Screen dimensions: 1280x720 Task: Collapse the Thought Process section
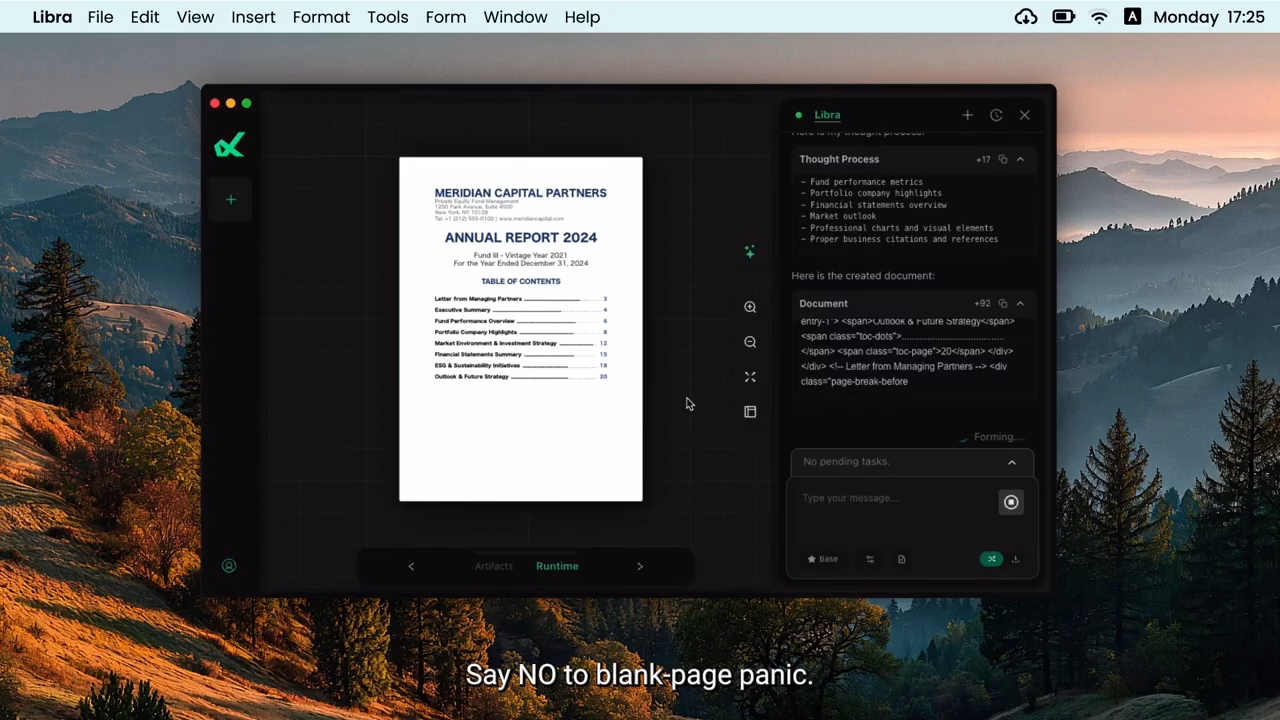tap(1020, 159)
